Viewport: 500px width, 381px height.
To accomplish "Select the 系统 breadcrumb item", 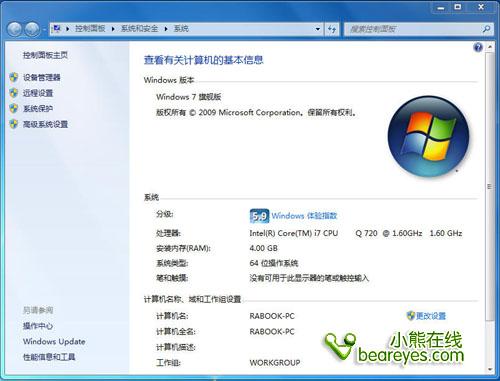I will [181, 29].
